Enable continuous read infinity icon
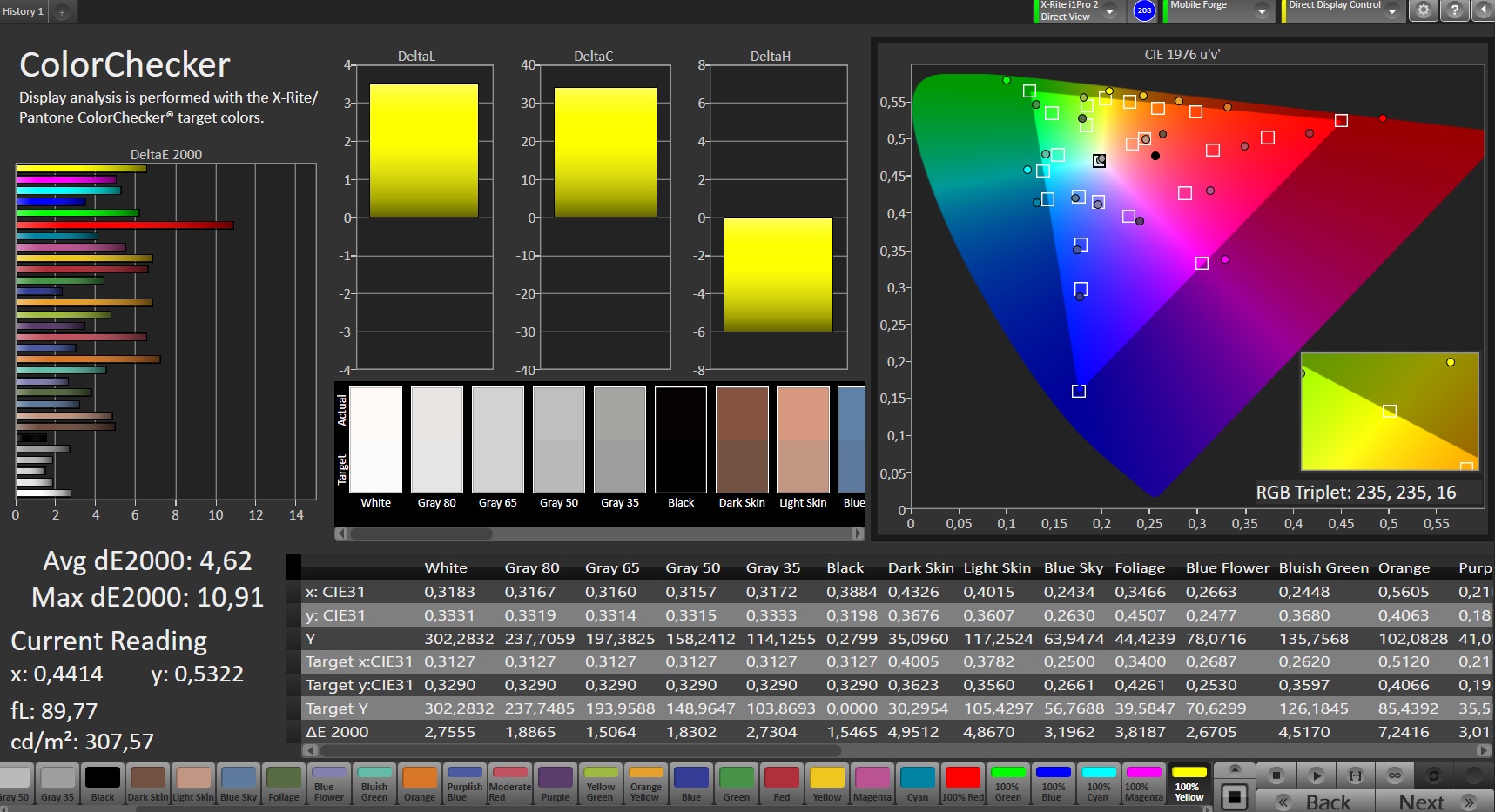 (1395, 775)
